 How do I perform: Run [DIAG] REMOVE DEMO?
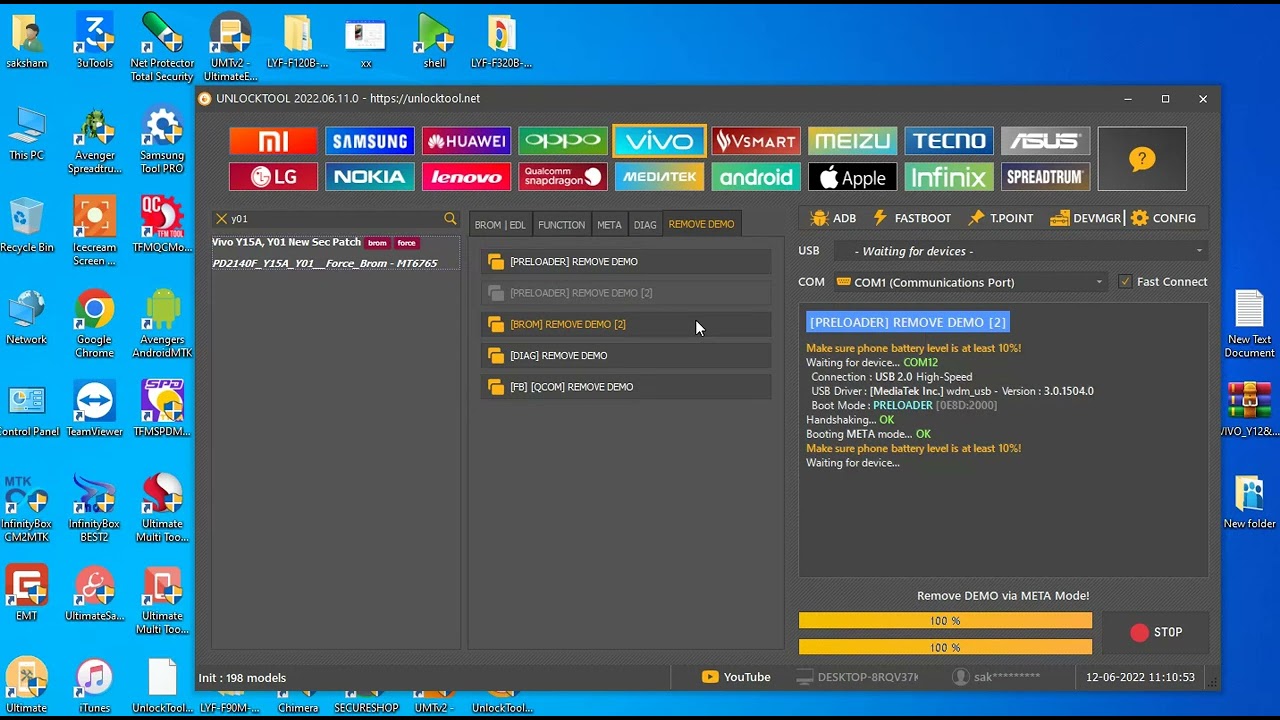(626, 355)
